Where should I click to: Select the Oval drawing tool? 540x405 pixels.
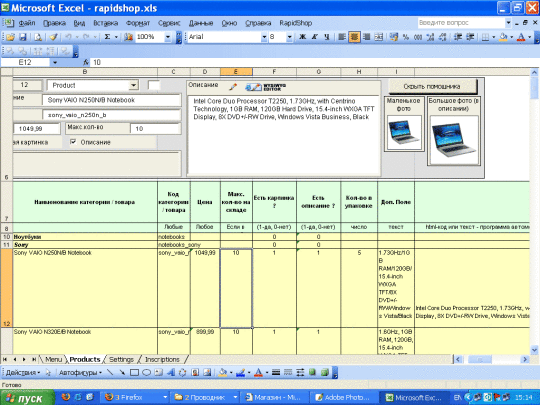point(146,372)
